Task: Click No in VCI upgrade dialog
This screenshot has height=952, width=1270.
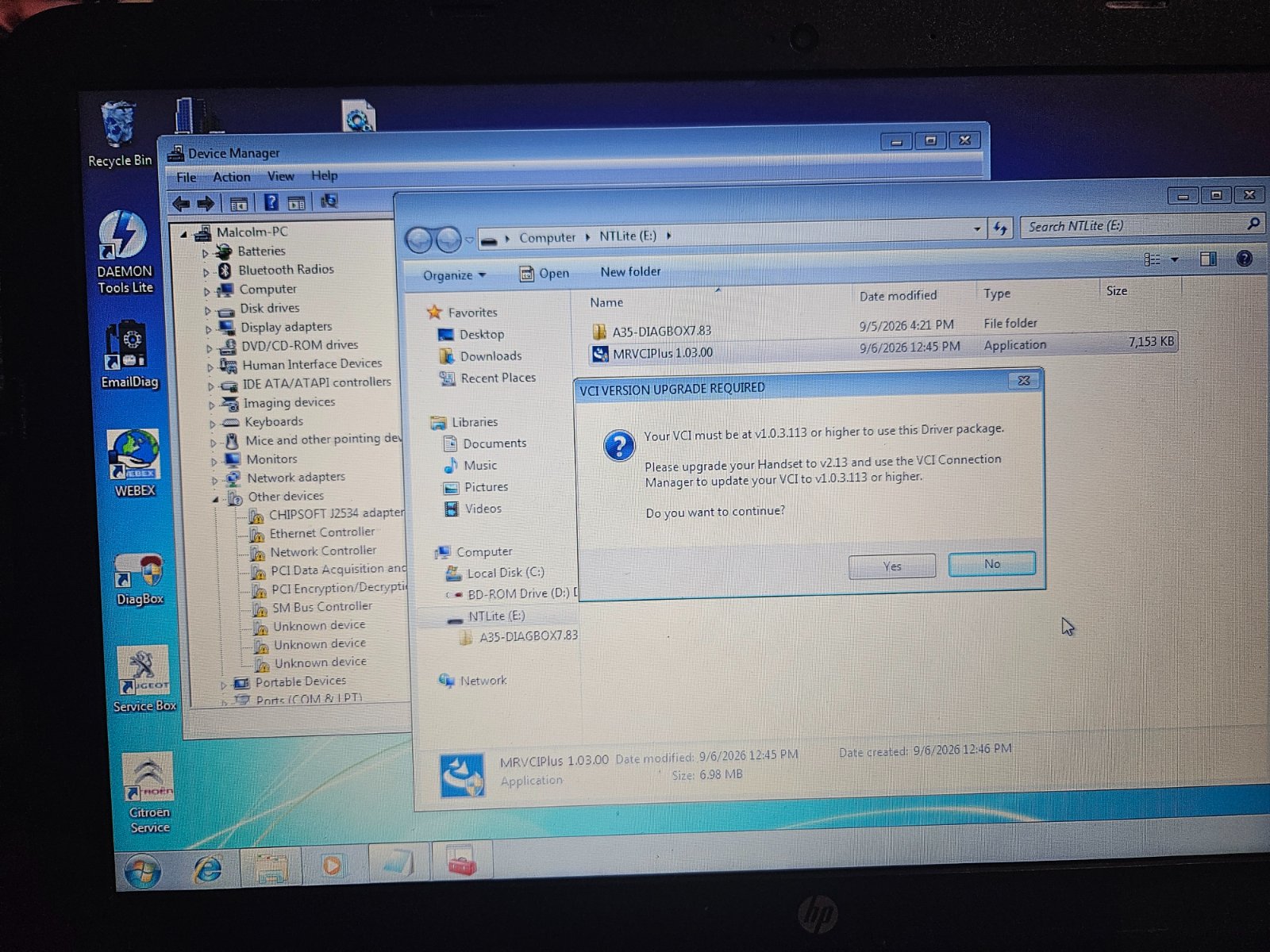Action: coord(991,563)
